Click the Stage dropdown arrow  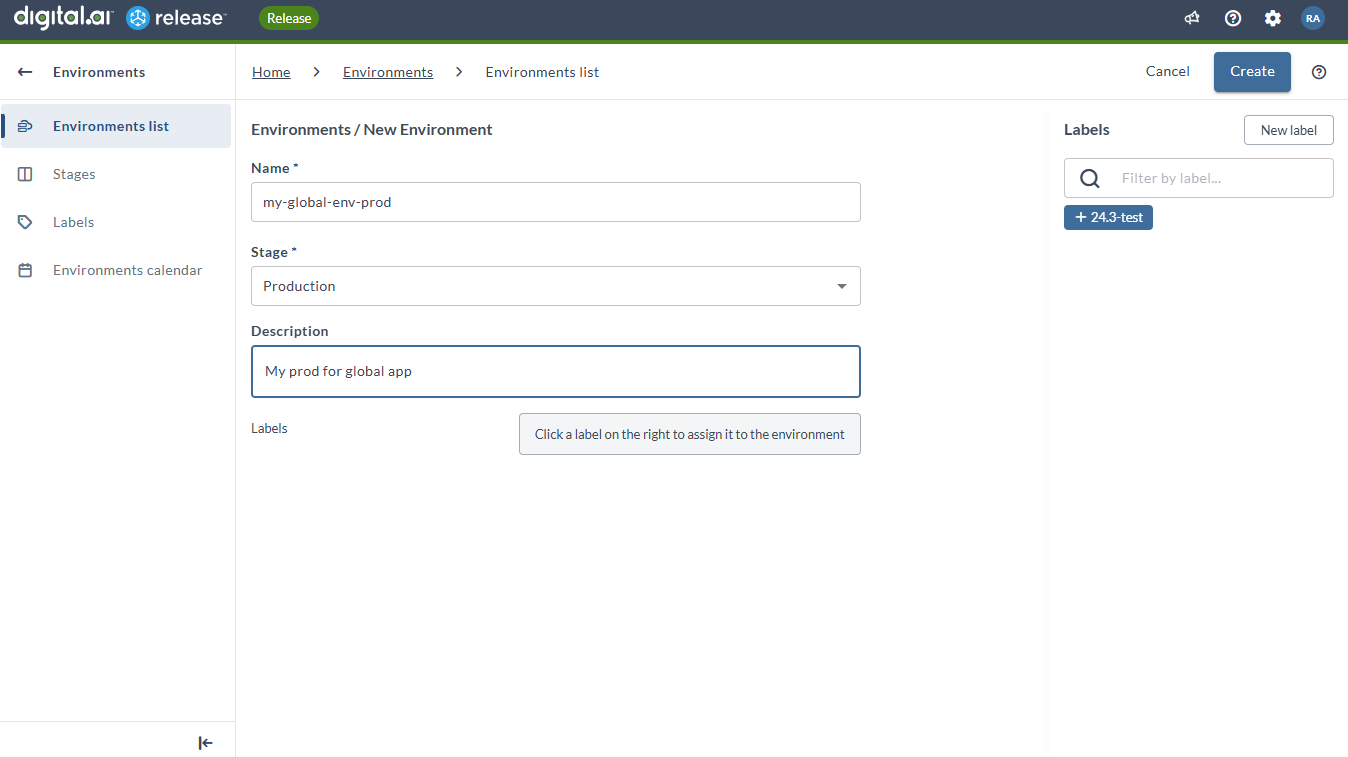click(x=841, y=286)
